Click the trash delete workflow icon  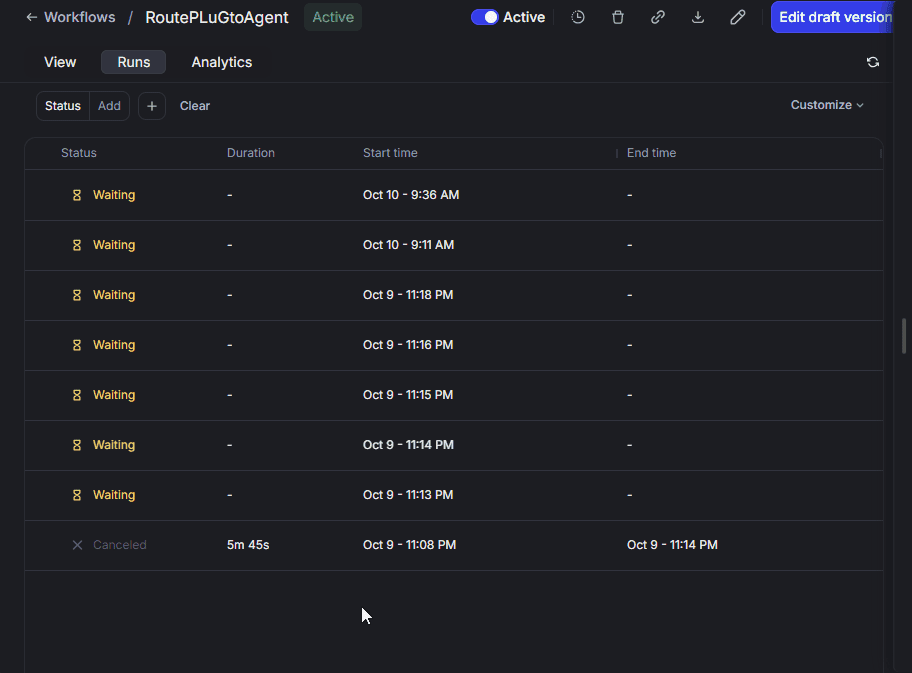(618, 17)
